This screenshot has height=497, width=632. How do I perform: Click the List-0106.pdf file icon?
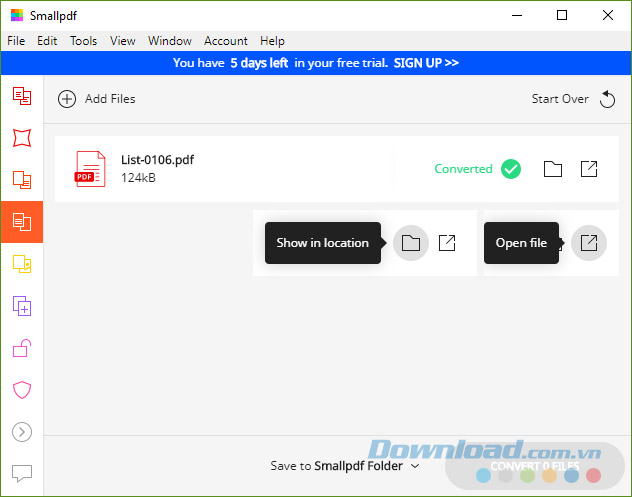pyautogui.click(x=90, y=169)
